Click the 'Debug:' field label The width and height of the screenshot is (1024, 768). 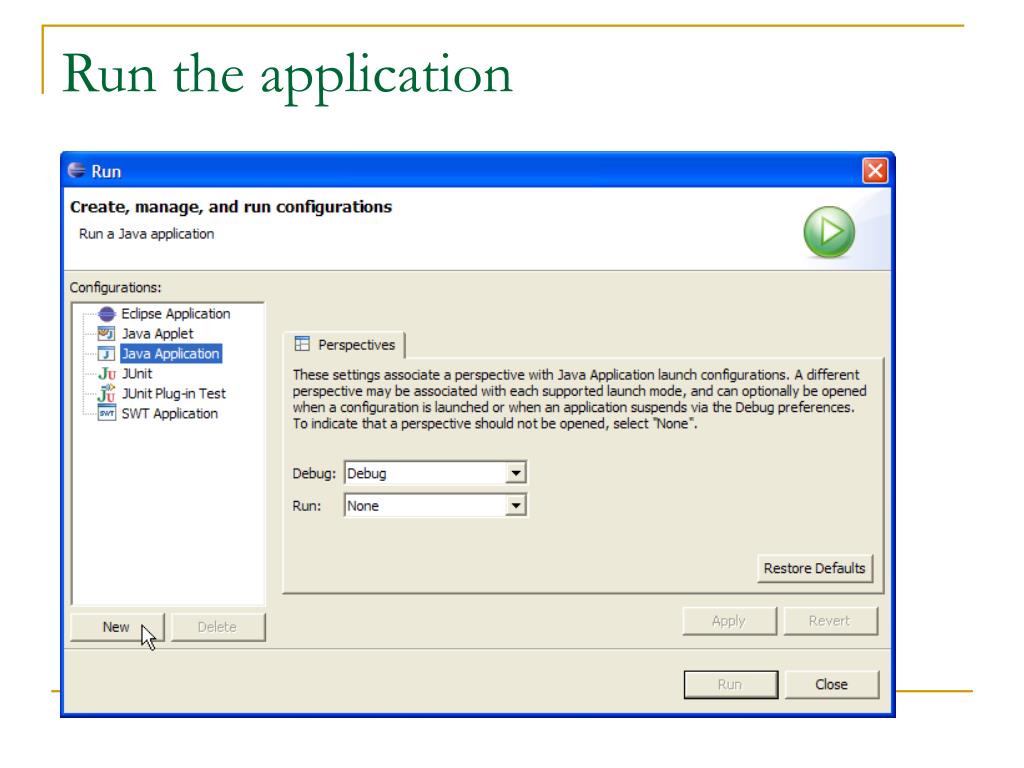313,473
